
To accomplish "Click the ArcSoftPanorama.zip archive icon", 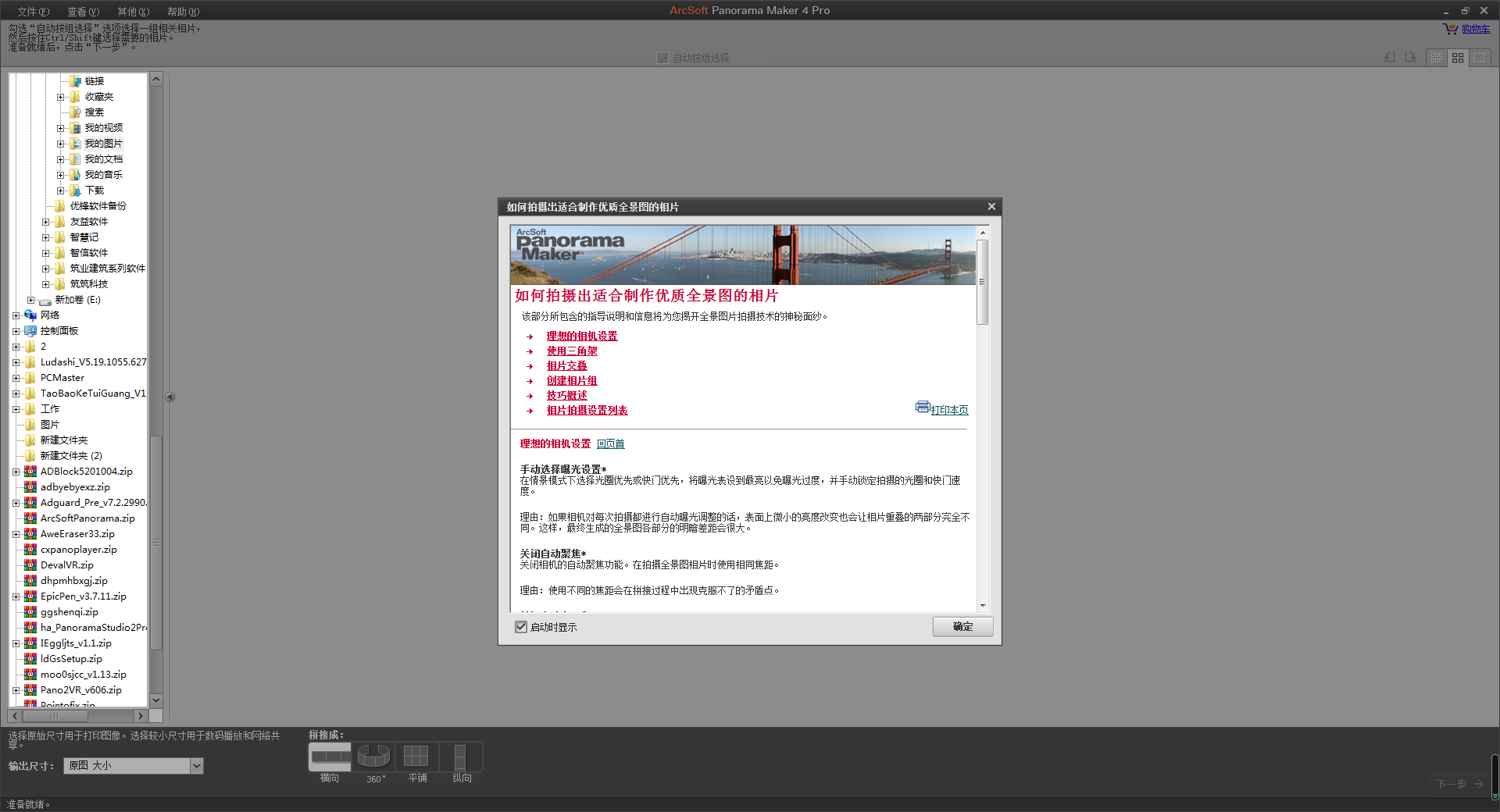I will pyautogui.click(x=30, y=518).
